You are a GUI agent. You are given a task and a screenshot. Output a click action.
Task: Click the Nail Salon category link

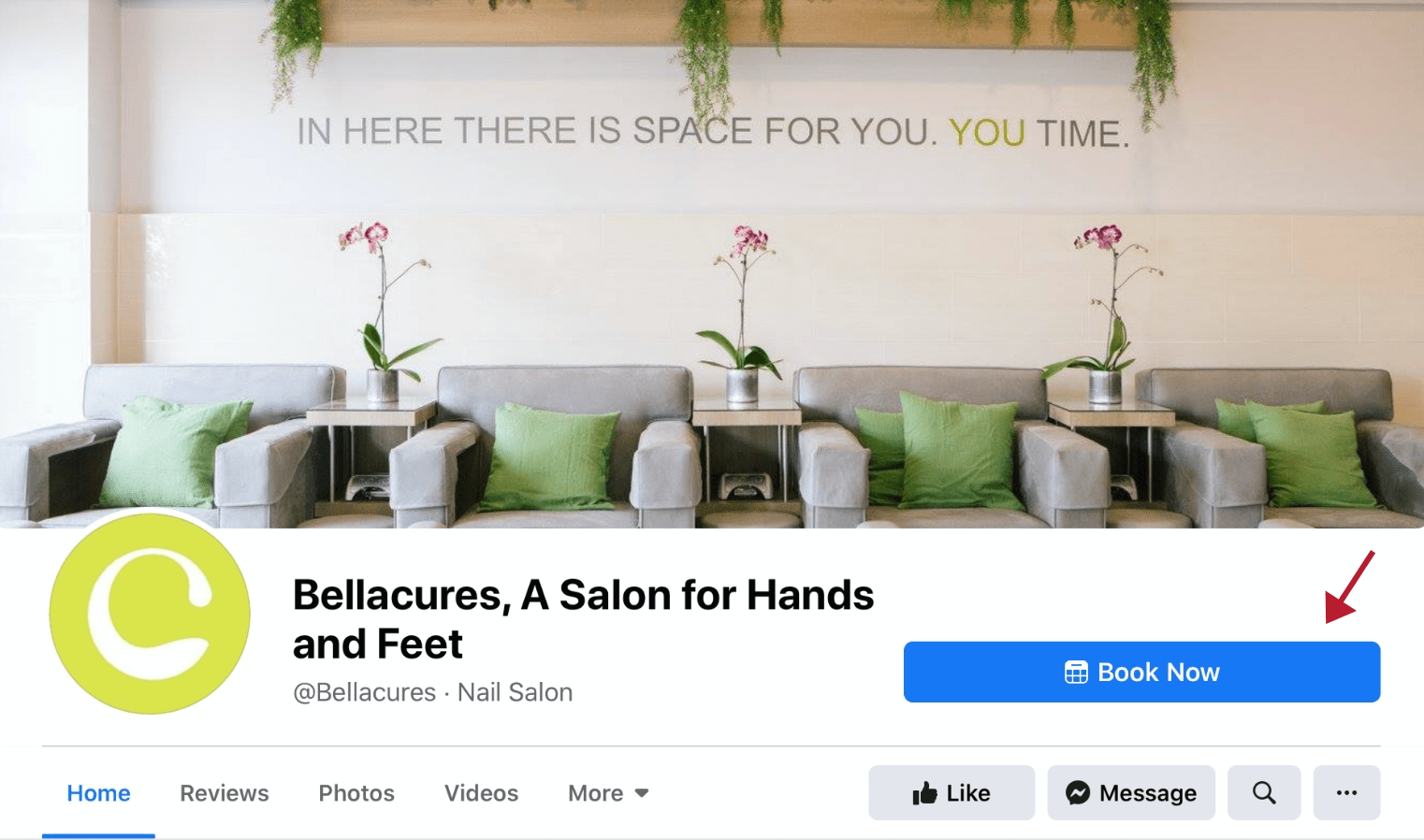[515, 692]
